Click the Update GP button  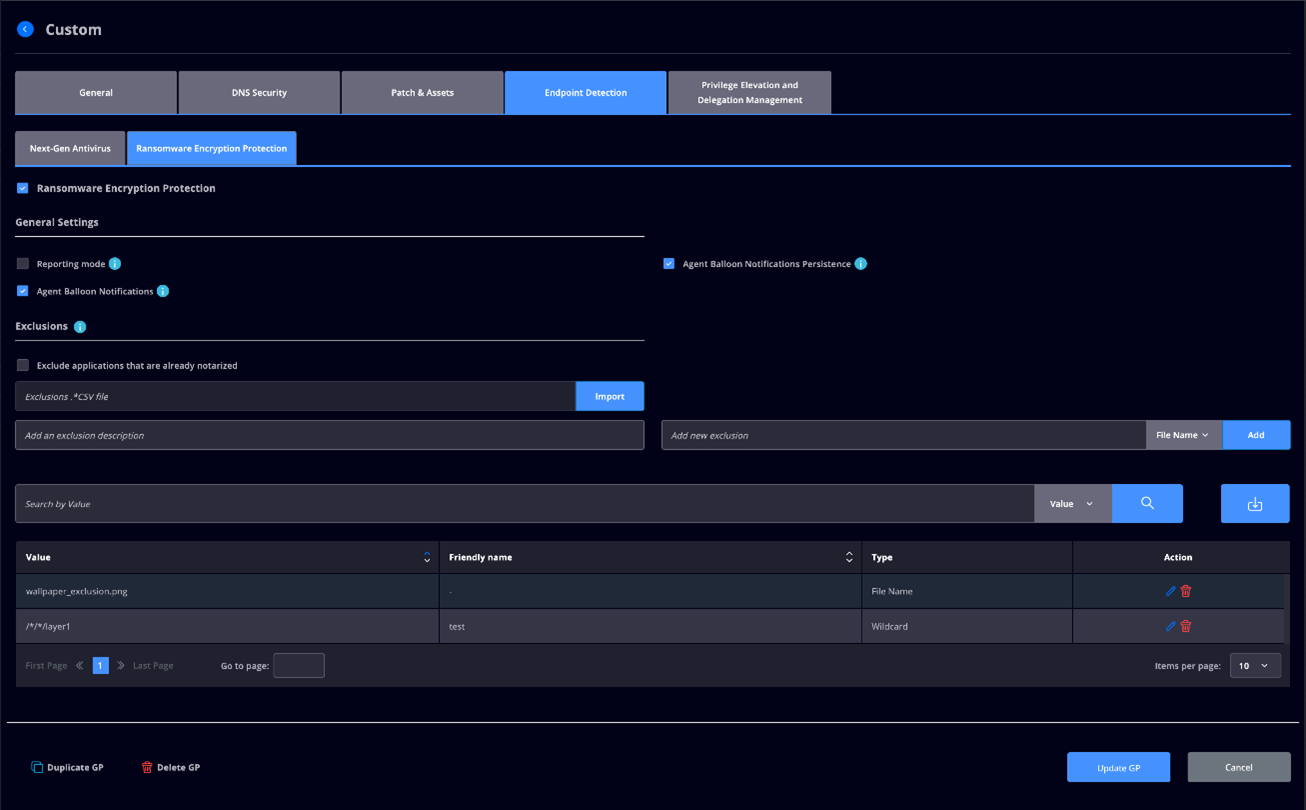click(x=1118, y=767)
